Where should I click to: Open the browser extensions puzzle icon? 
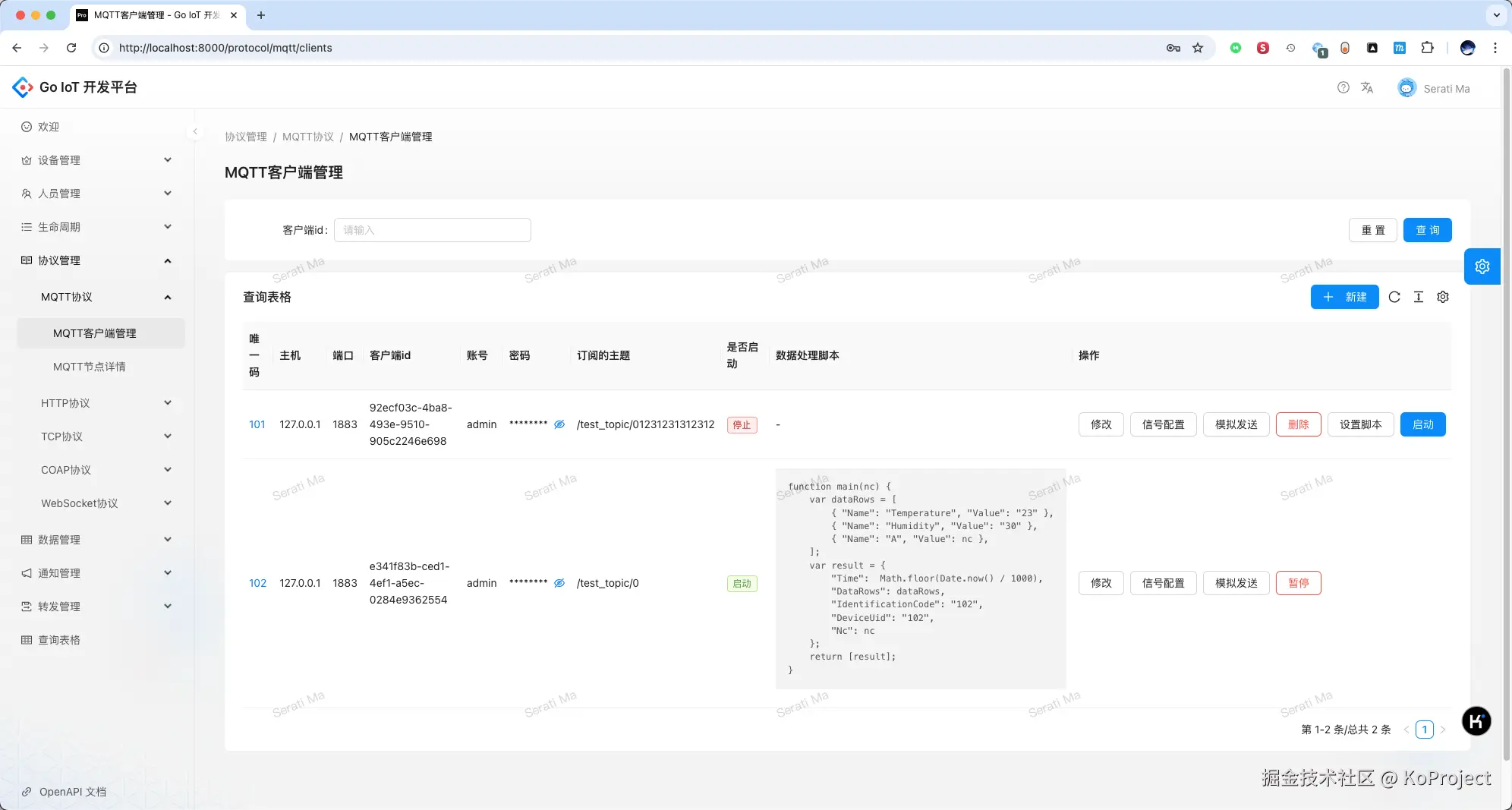click(x=1427, y=48)
